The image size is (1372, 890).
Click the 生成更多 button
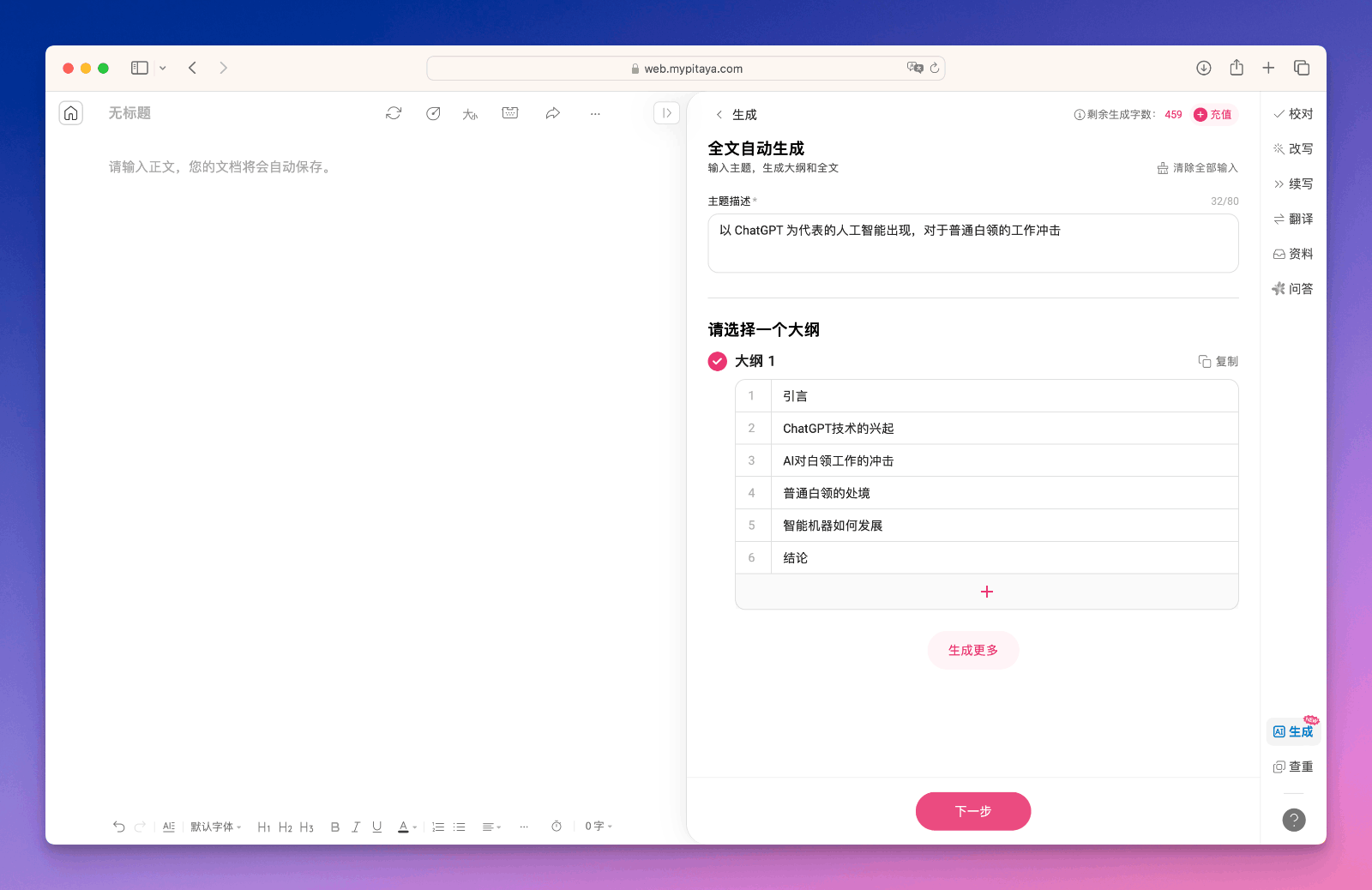(973, 651)
